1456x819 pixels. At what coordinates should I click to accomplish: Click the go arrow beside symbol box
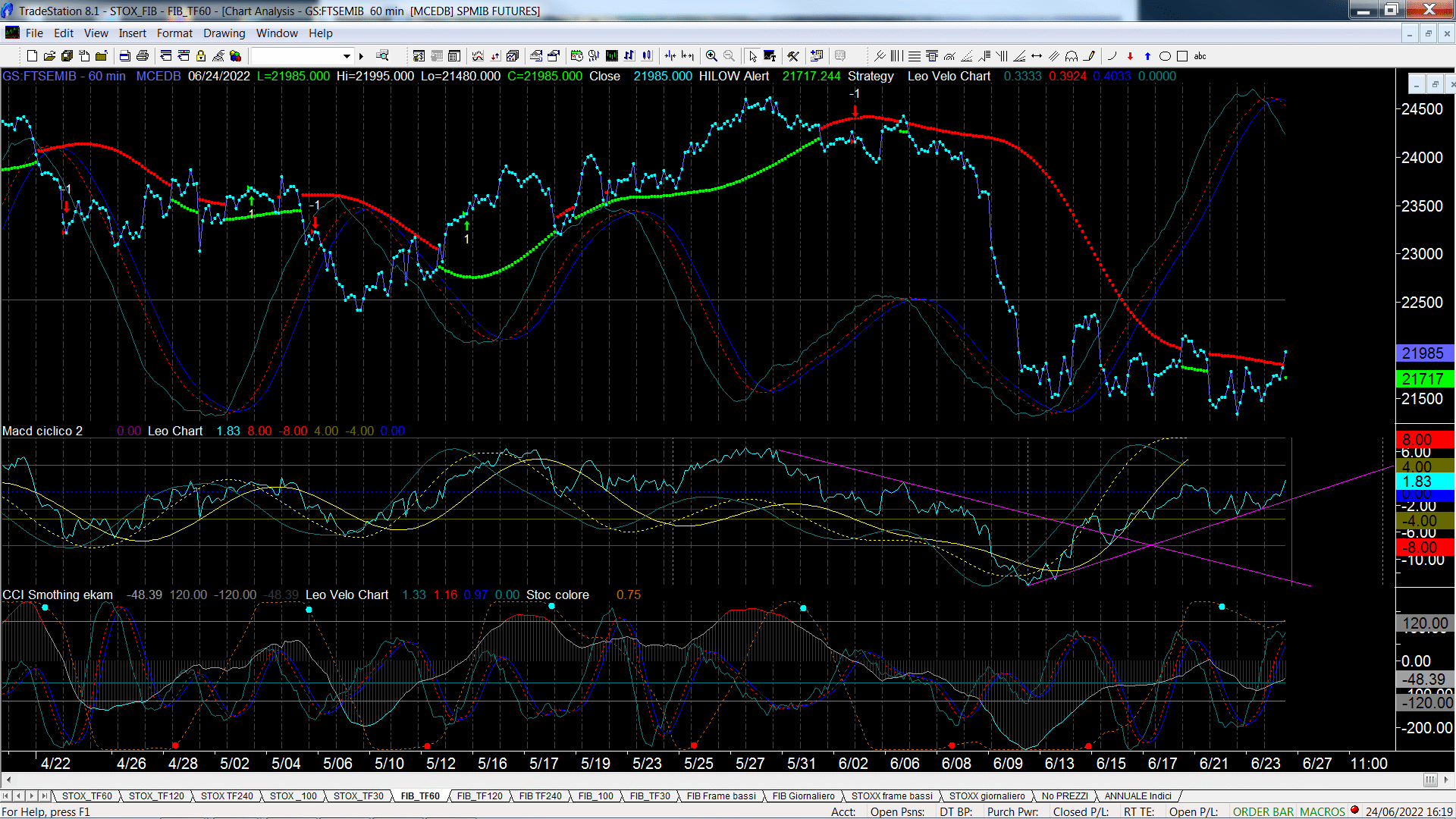pos(362,56)
